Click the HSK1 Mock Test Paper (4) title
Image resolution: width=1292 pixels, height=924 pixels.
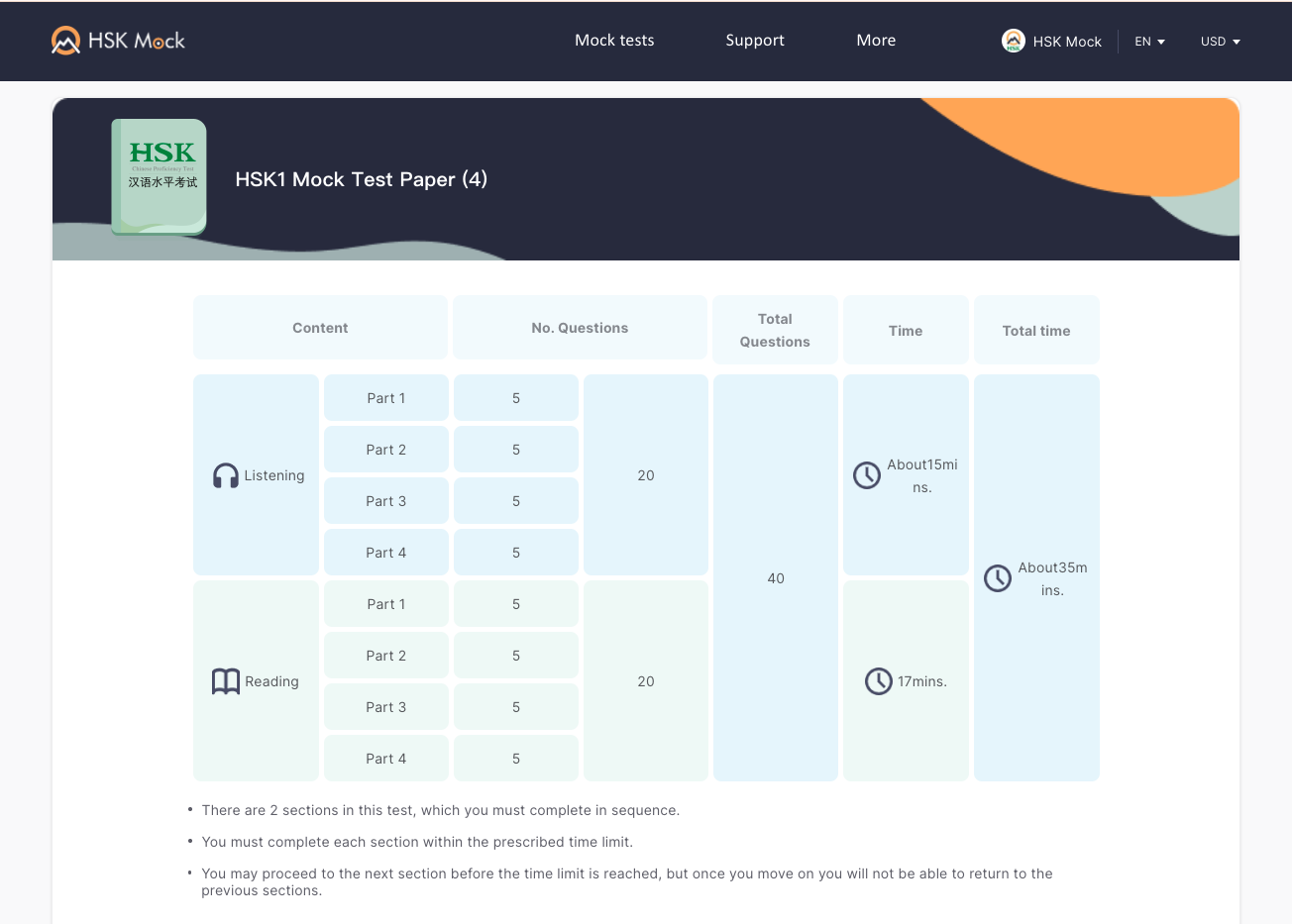[362, 179]
